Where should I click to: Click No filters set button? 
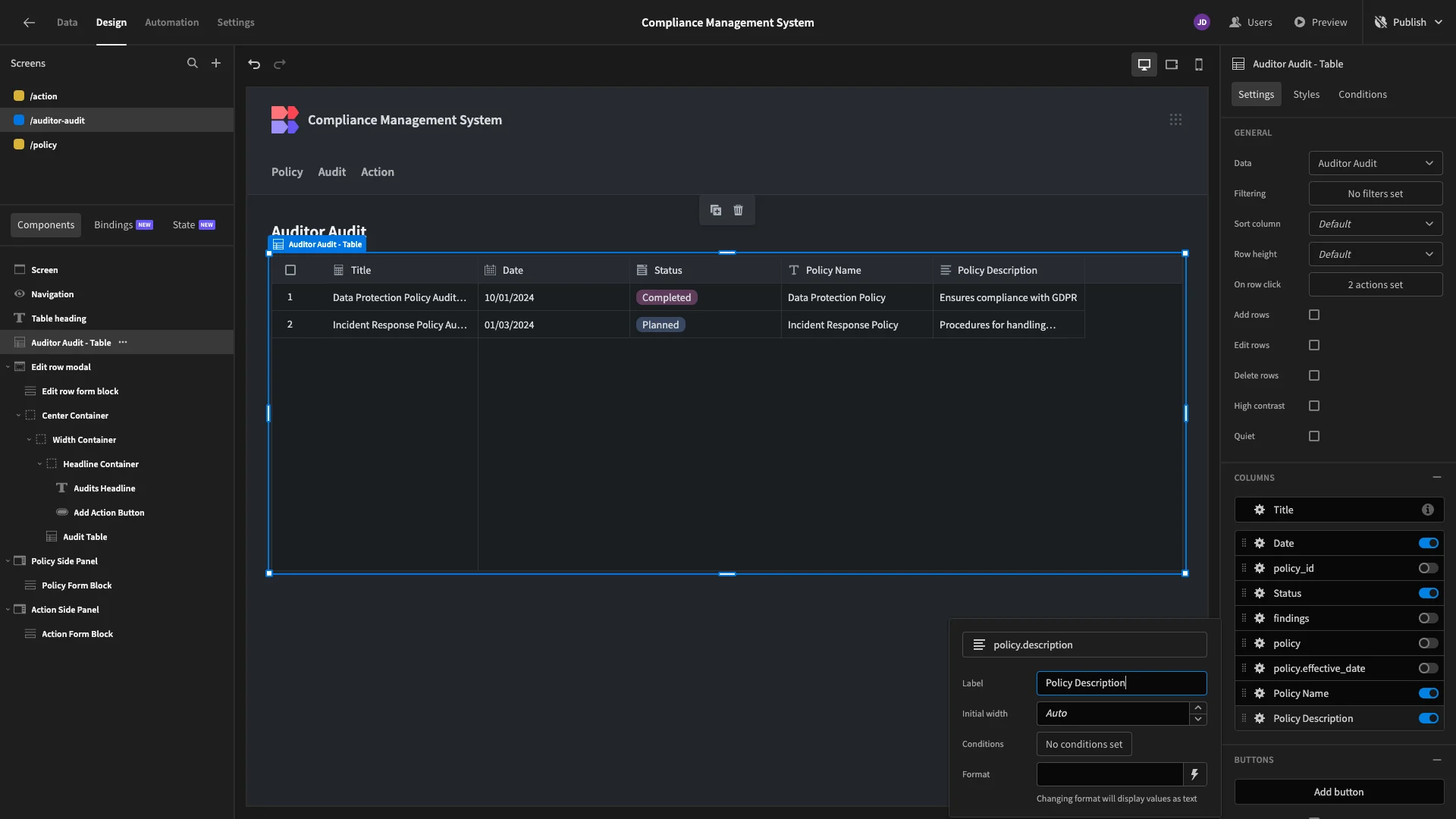[x=1376, y=193]
